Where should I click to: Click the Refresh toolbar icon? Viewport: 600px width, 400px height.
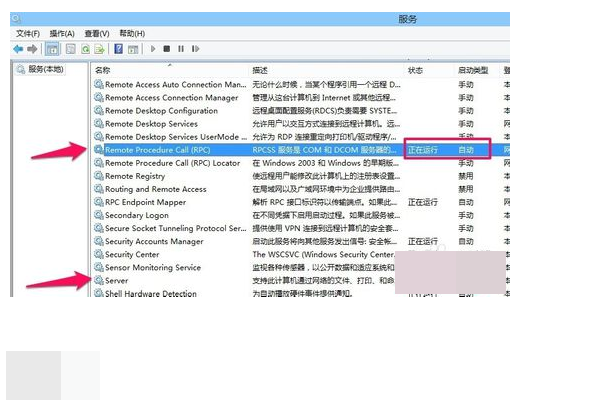pyautogui.click(x=86, y=48)
